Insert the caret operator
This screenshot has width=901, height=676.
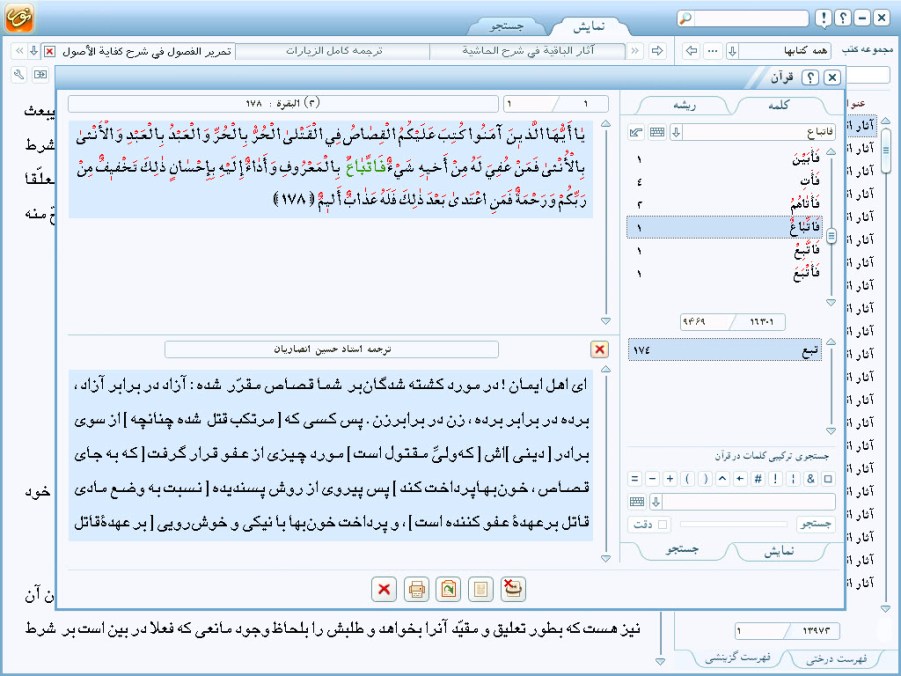click(723, 478)
